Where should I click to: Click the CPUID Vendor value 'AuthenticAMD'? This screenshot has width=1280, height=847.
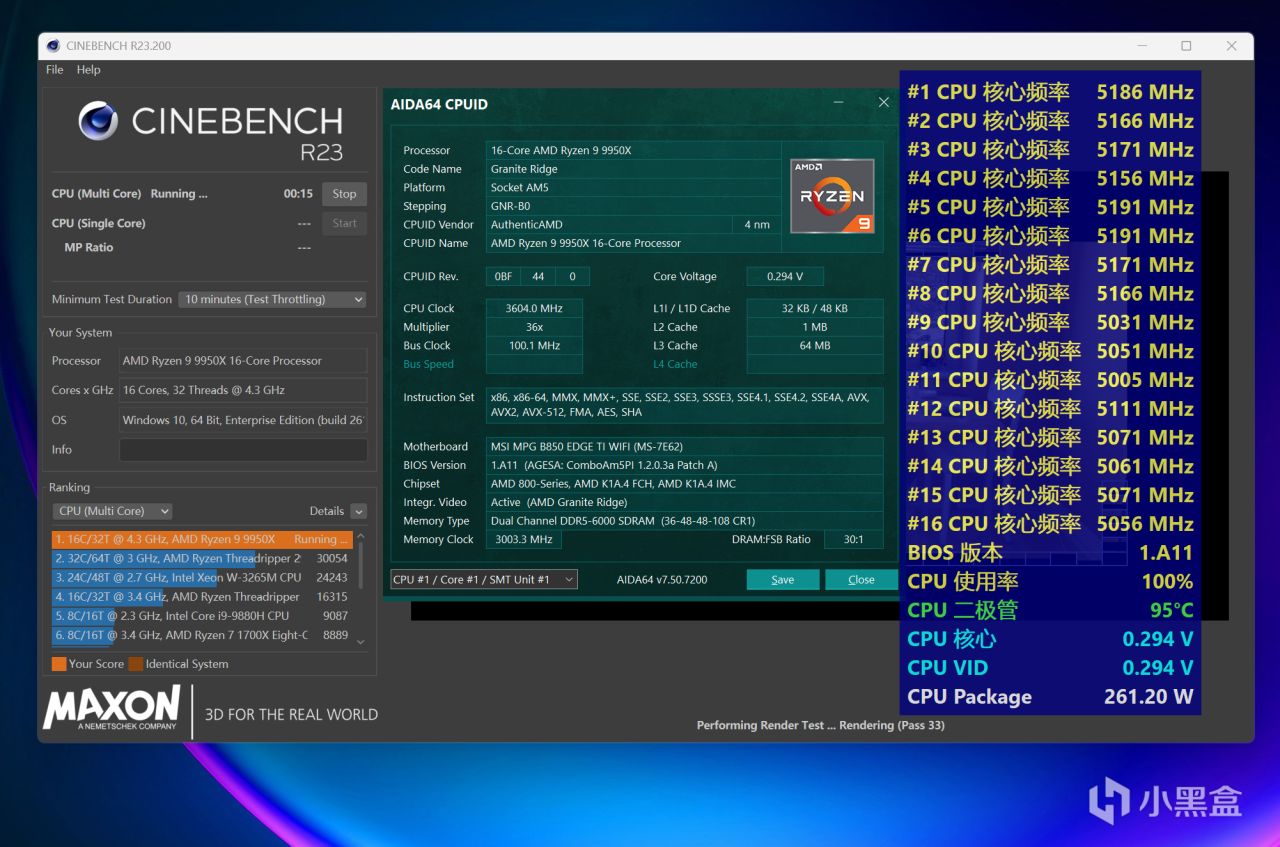coord(609,225)
